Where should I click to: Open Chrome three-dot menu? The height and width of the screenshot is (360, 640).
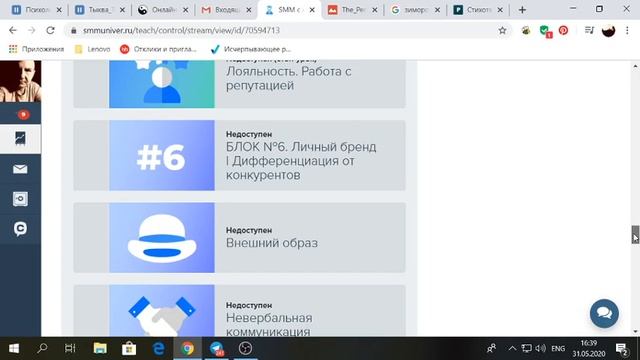click(x=627, y=30)
